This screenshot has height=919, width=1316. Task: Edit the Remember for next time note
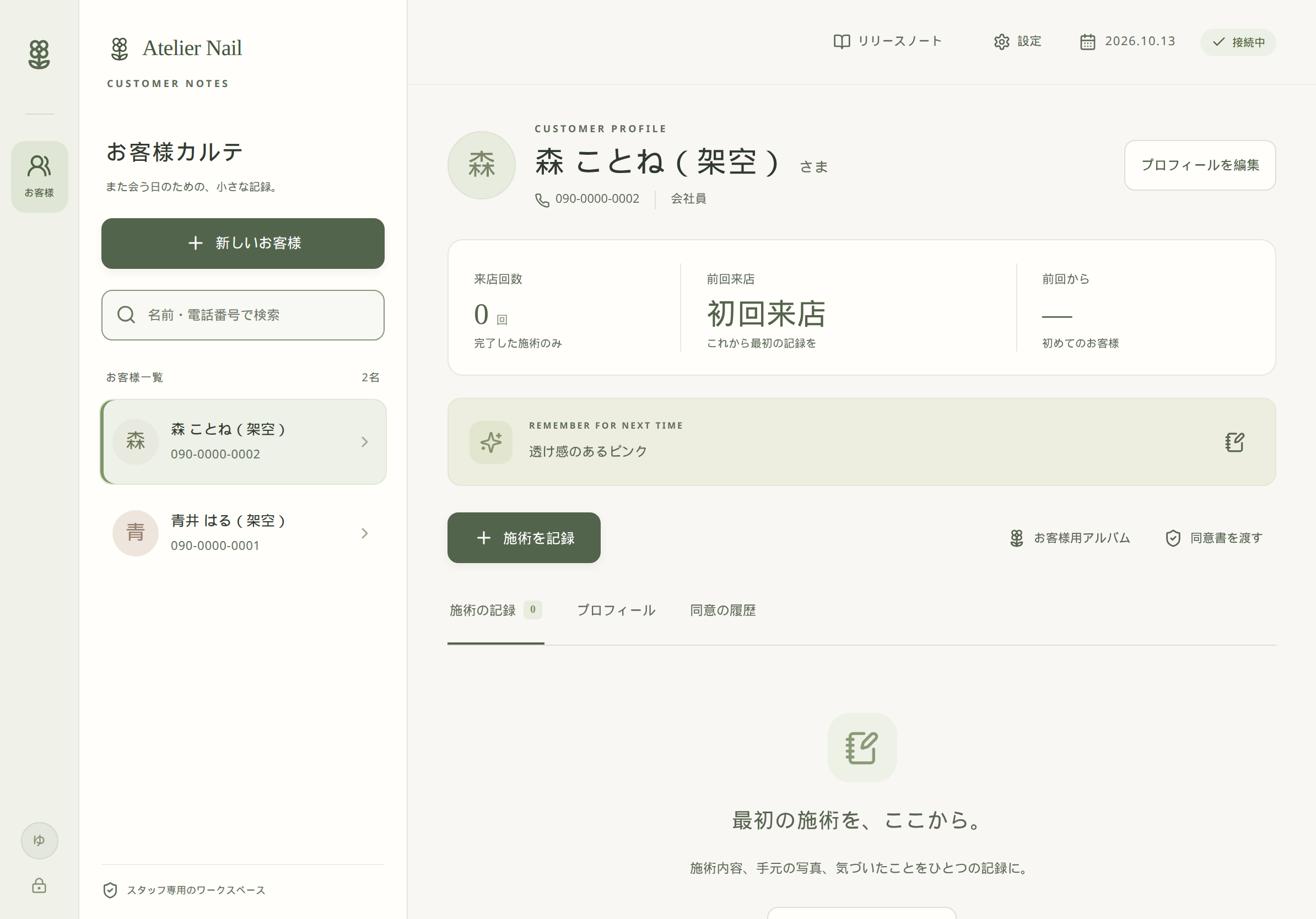(1234, 442)
